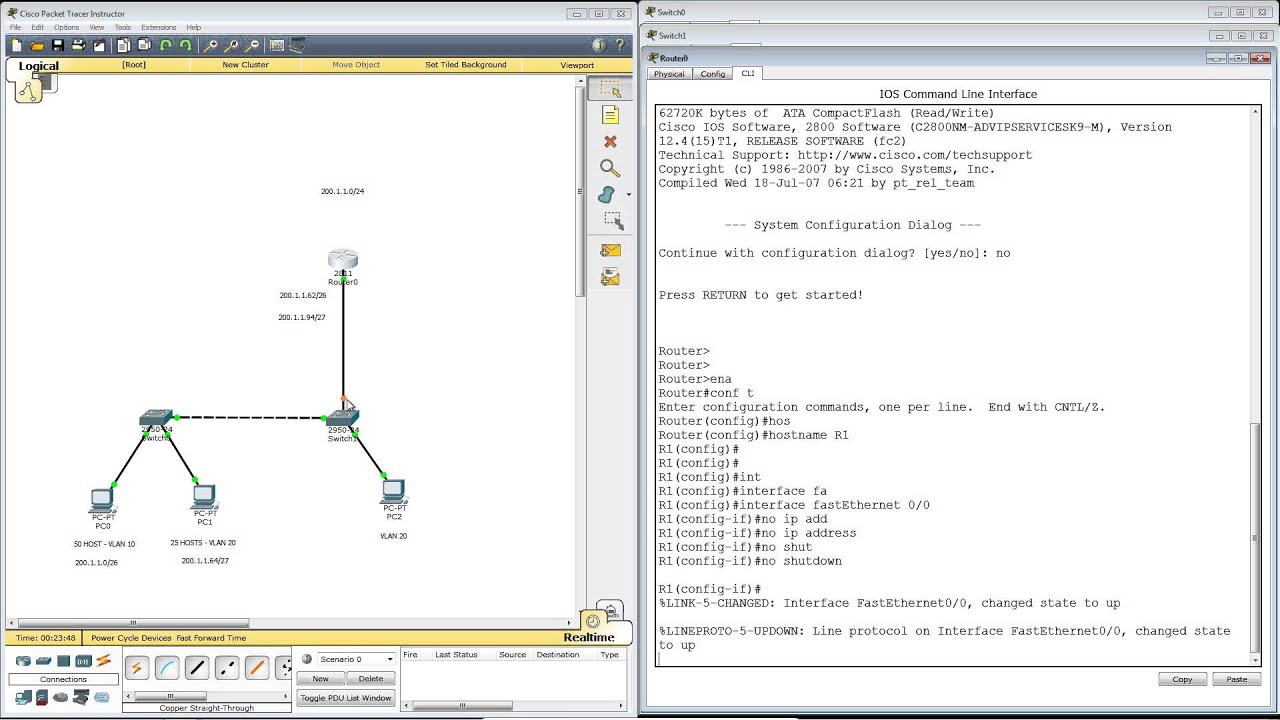
Task: Switch to the Config tab in Router0
Action: [x=713, y=74]
